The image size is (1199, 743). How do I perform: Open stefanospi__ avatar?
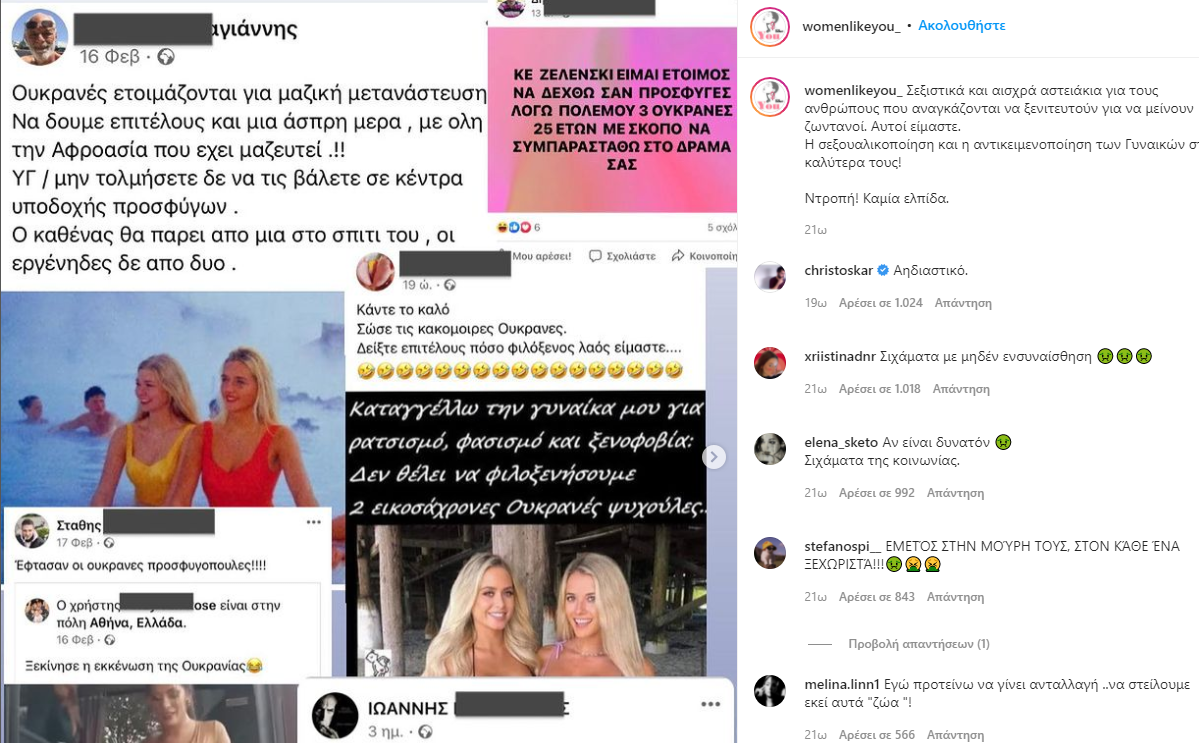click(770, 553)
